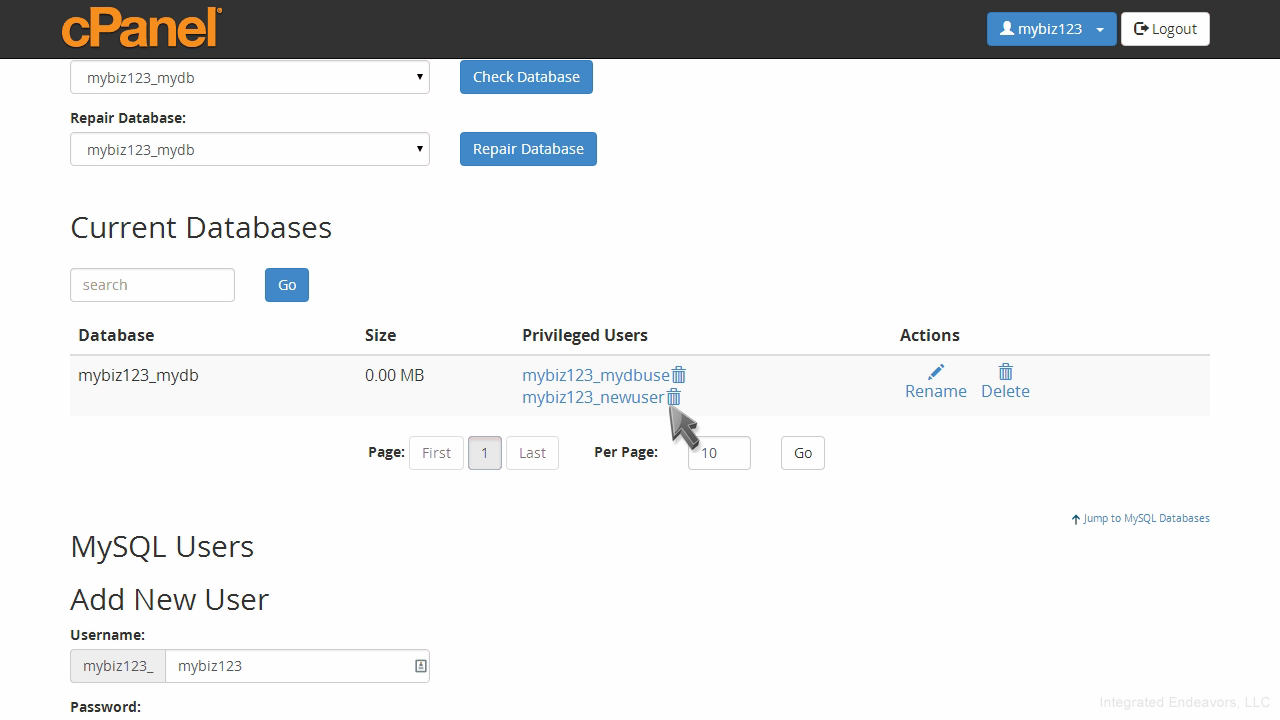
Task: Go to the Last page
Action: [532, 453]
